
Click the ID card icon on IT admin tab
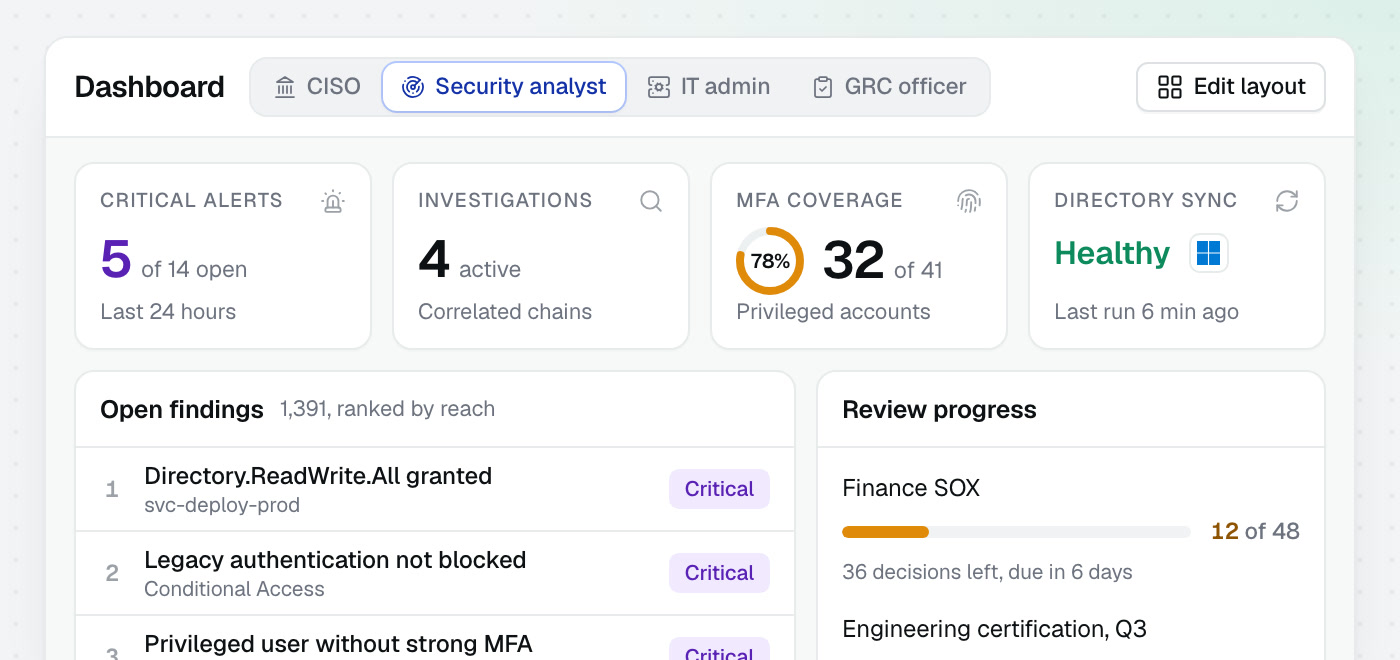[659, 87]
